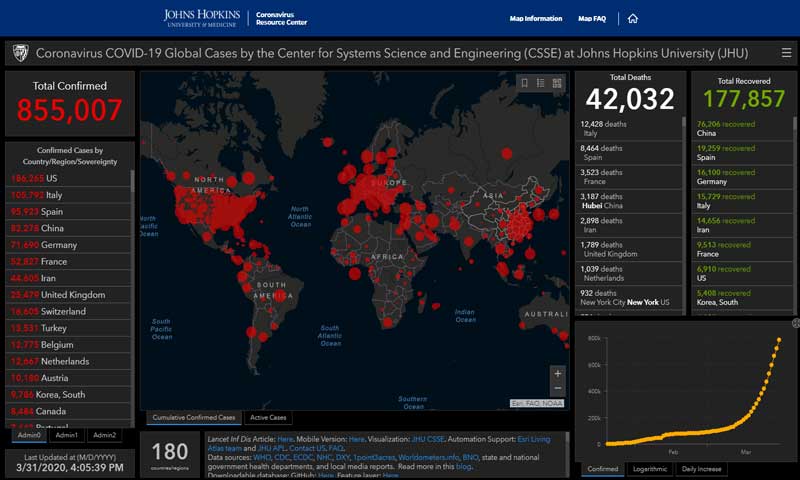800x480 pixels.
Task: Zoom out the map with minus button
Action: [557, 388]
